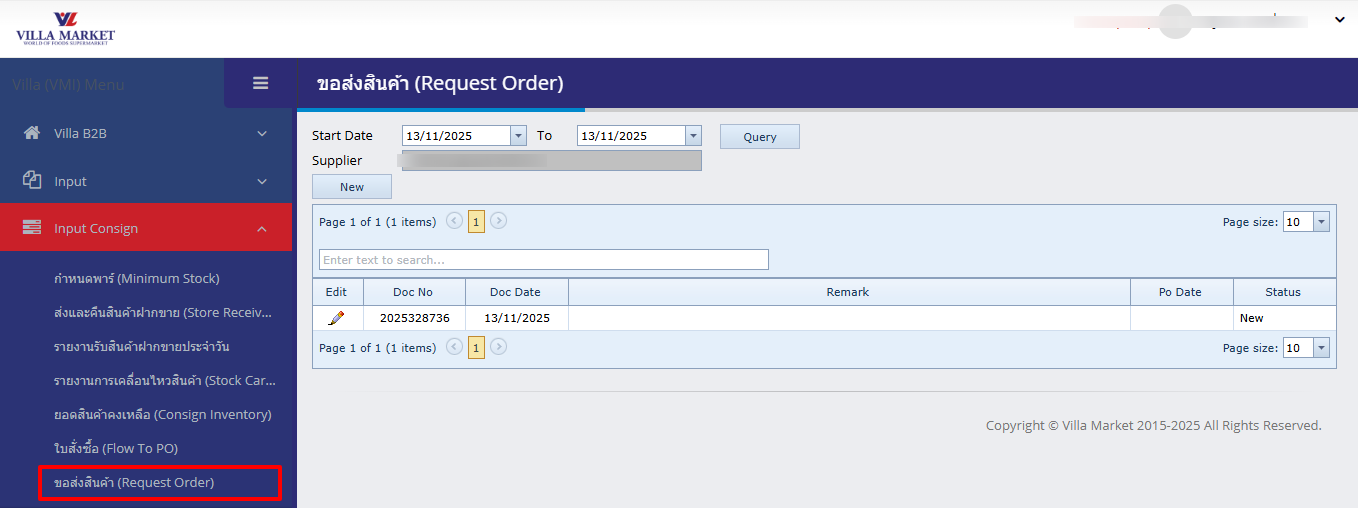The width and height of the screenshot is (1358, 508).
Task: Open รายงานรับสินค้าฝากขายประจำวัน report
Action: point(142,346)
